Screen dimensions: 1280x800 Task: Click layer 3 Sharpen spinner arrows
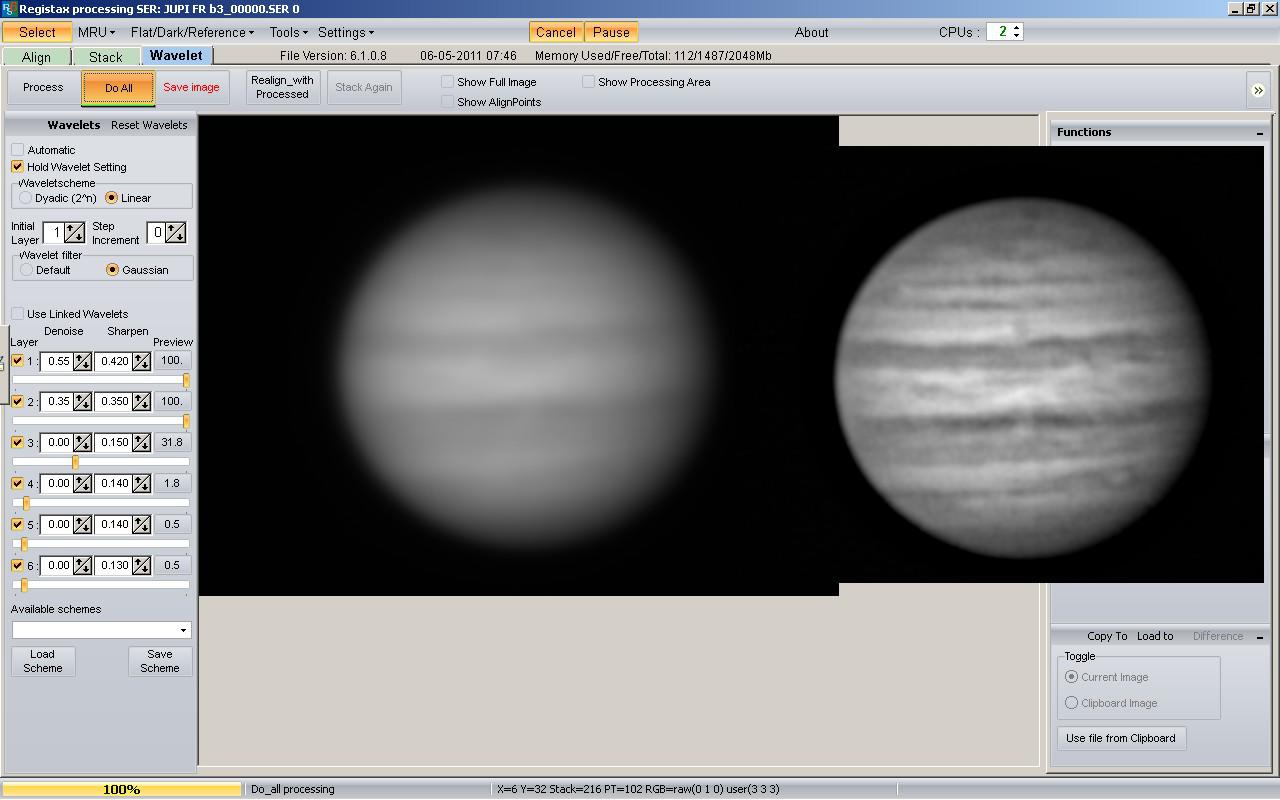[142, 443]
